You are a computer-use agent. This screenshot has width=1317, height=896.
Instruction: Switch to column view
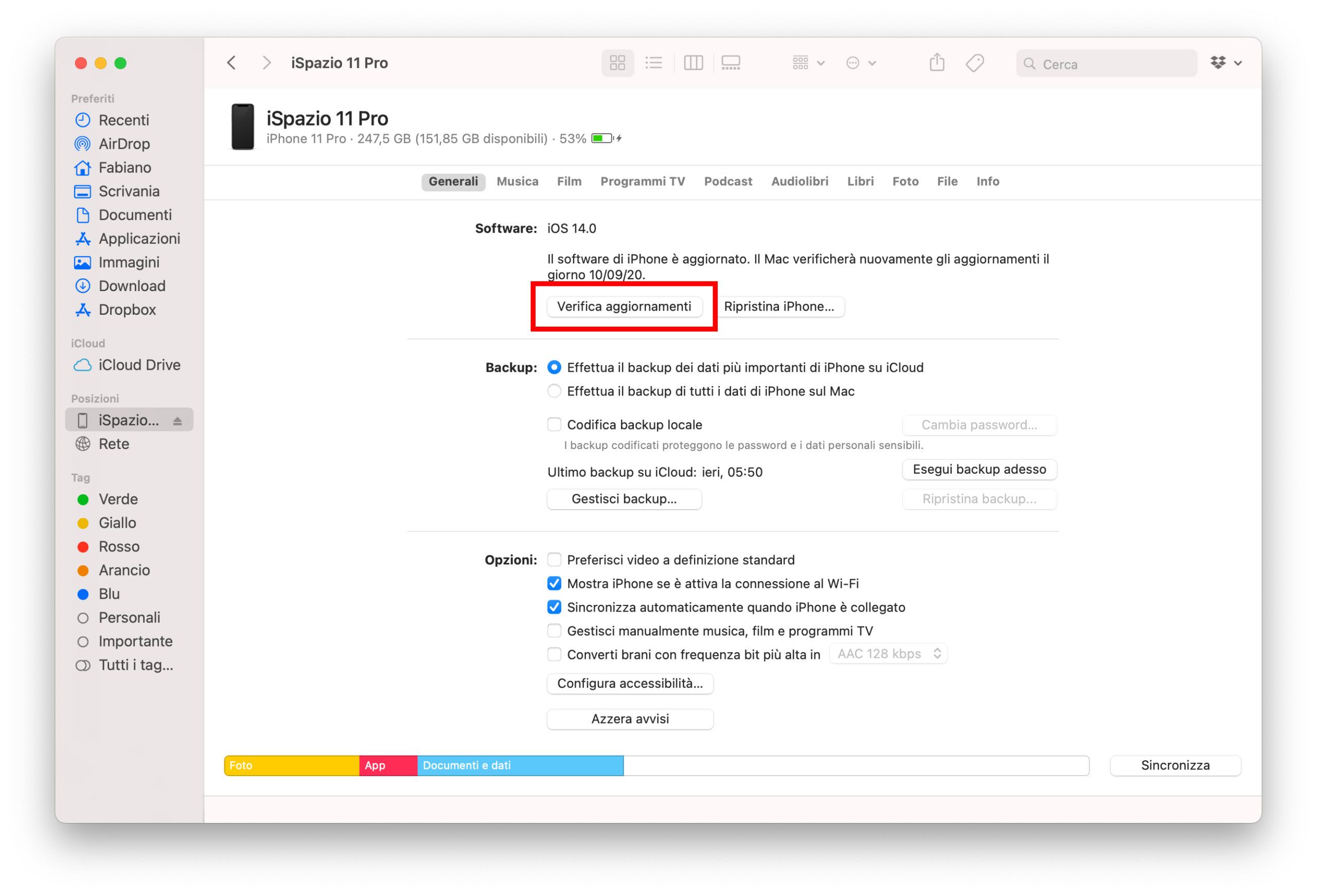(x=692, y=63)
